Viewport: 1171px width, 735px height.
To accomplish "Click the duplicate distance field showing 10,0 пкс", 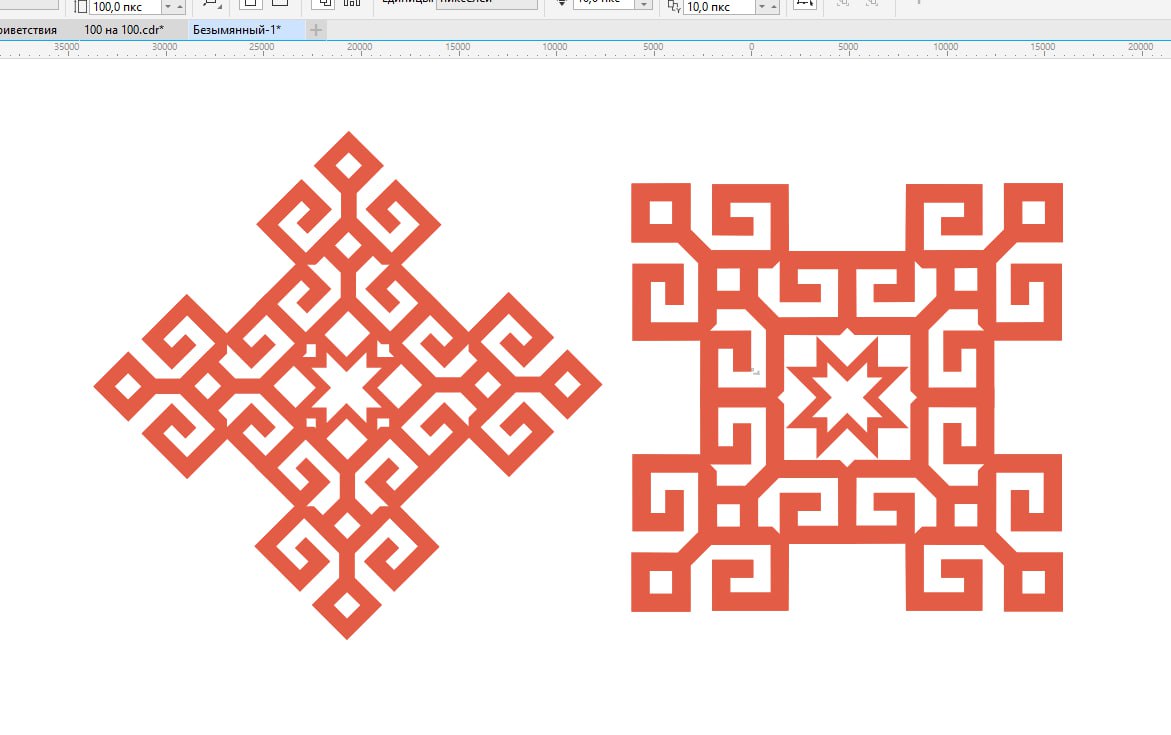I will (x=716, y=7).
